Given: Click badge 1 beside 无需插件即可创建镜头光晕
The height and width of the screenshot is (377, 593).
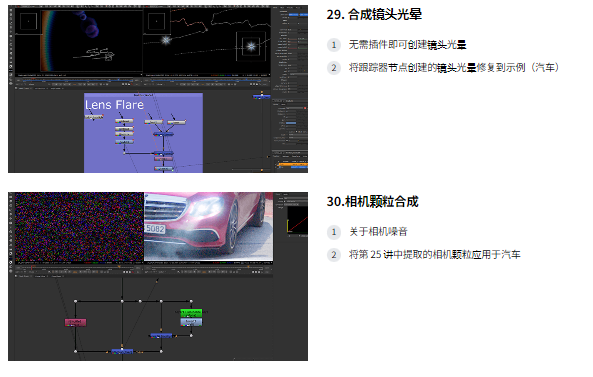Looking at the screenshot, I should click(x=334, y=45).
